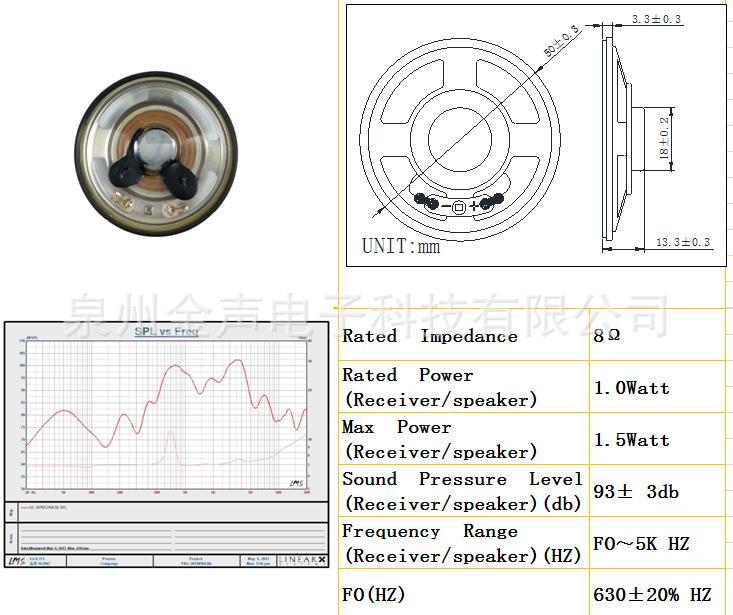Select the 'F0~5K HZ' frequency range cell
This screenshot has height=615, width=733.
(641, 544)
